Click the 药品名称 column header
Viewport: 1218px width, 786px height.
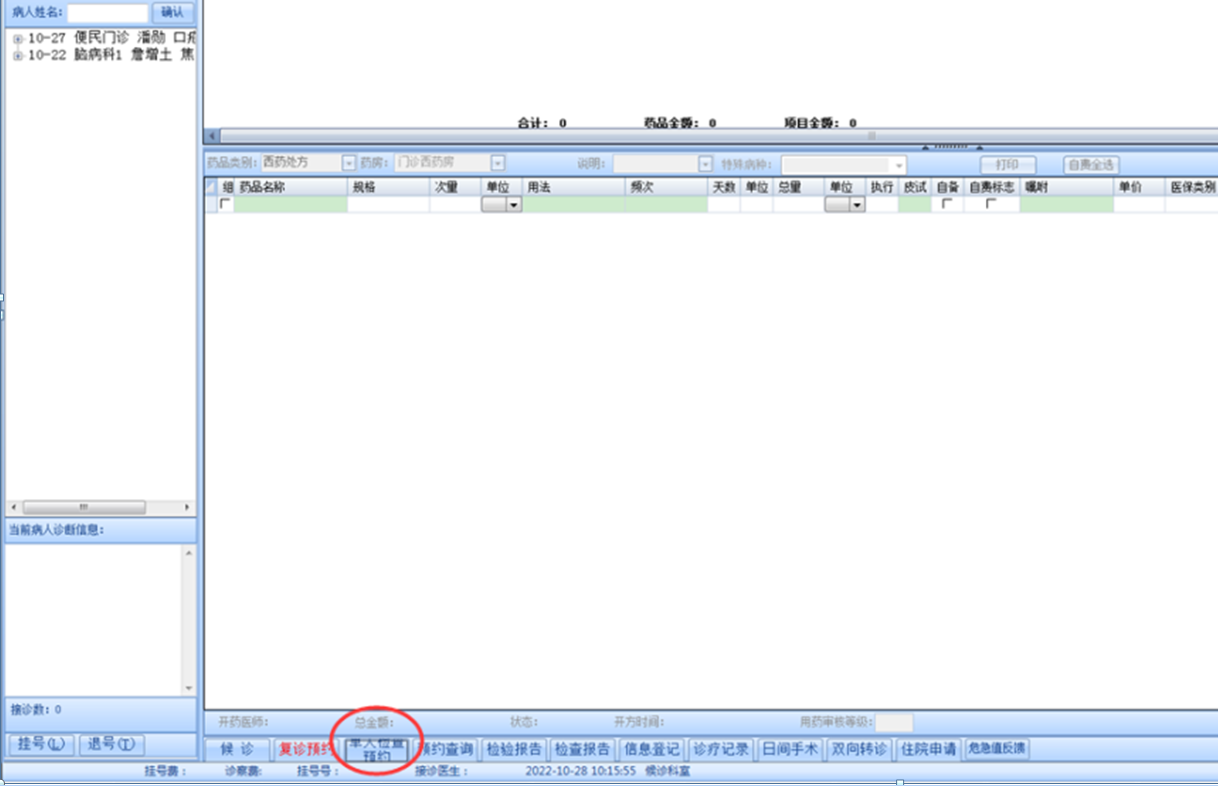(291, 187)
